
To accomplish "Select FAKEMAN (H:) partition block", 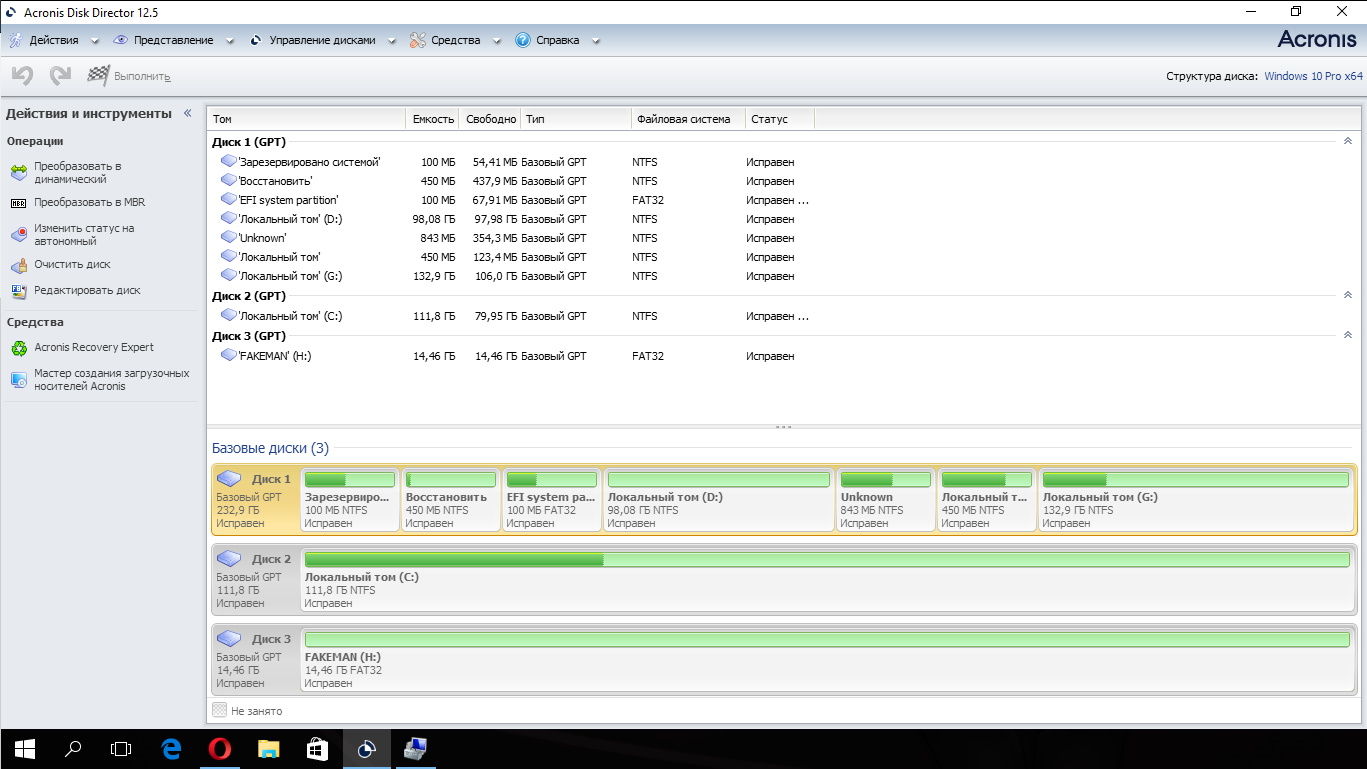I will (827, 659).
